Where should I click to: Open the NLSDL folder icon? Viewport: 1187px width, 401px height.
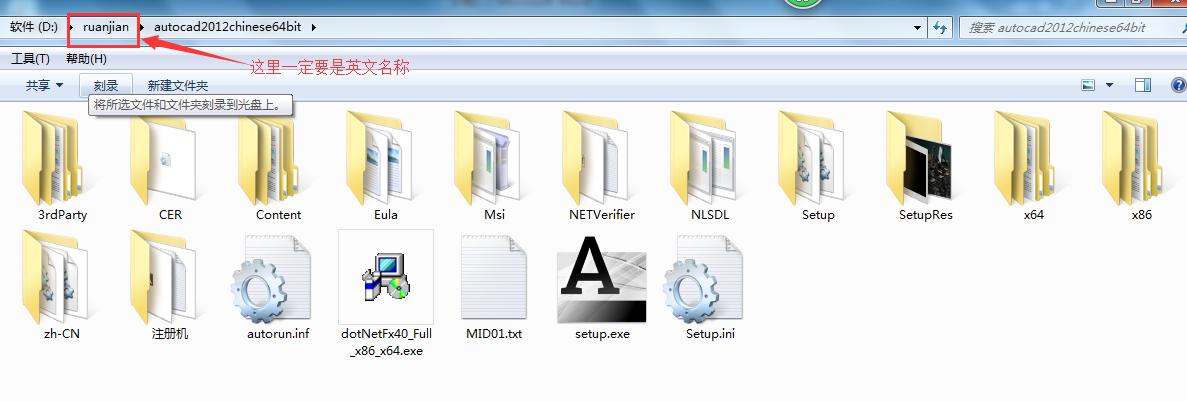704,158
